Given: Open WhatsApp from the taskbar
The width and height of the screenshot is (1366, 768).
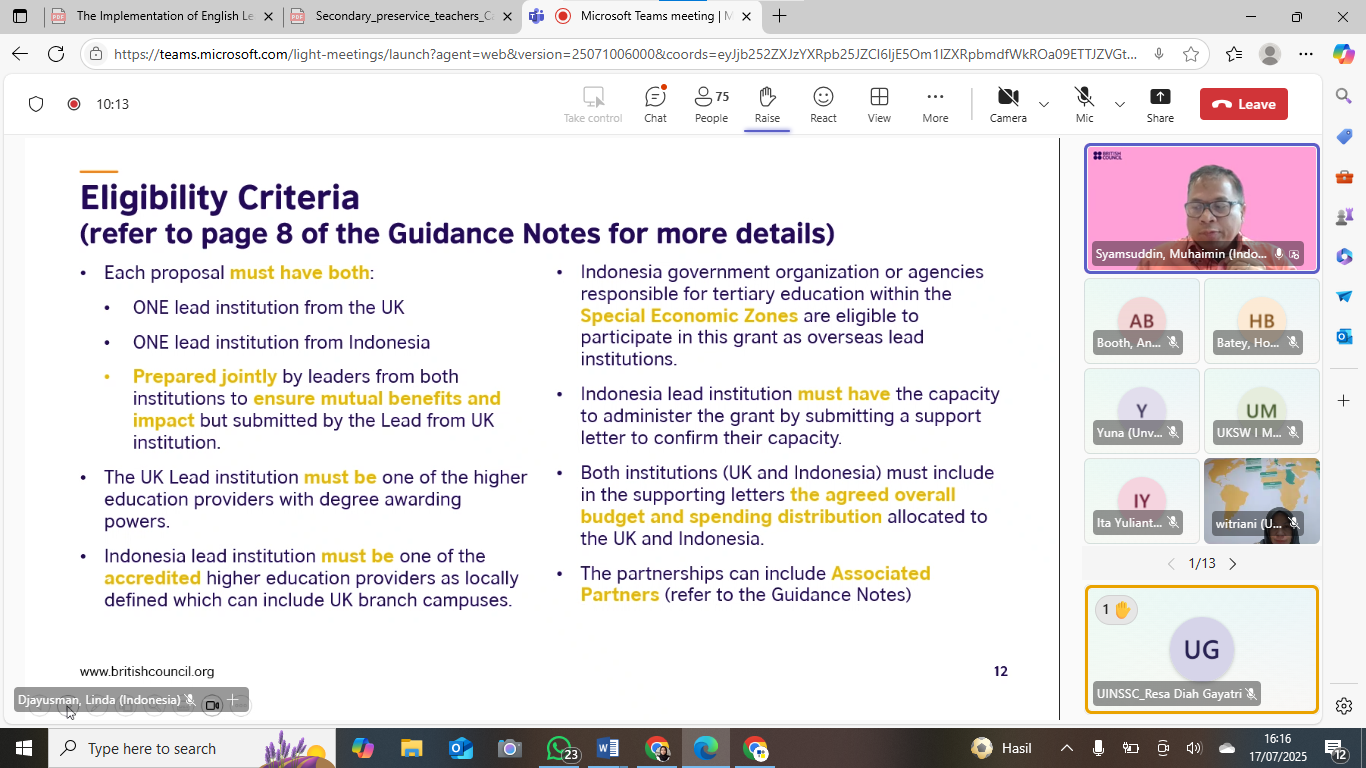Looking at the screenshot, I should [x=561, y=748].
